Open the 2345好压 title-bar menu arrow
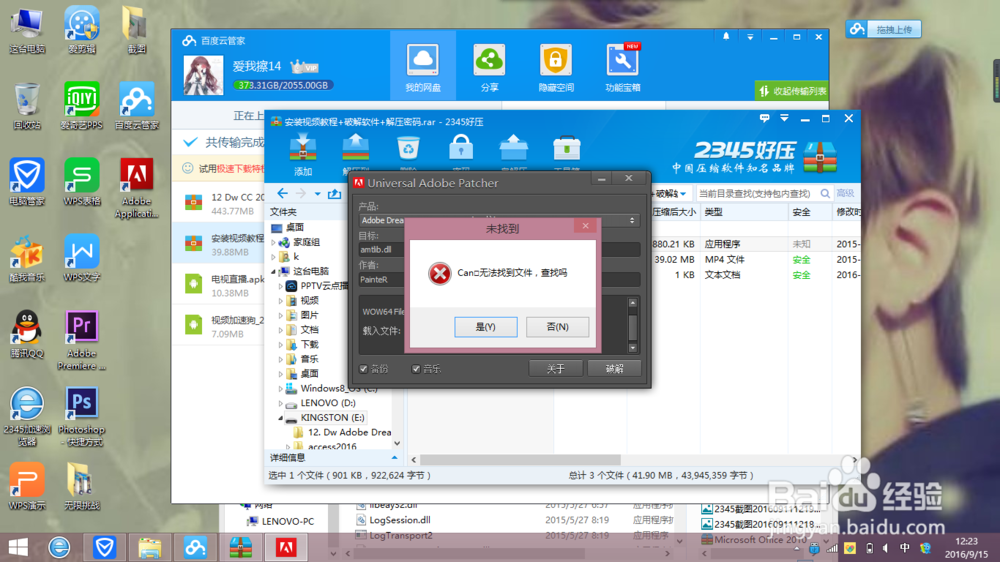Screen dimensions: 1000x562 (x=784, y=118)
